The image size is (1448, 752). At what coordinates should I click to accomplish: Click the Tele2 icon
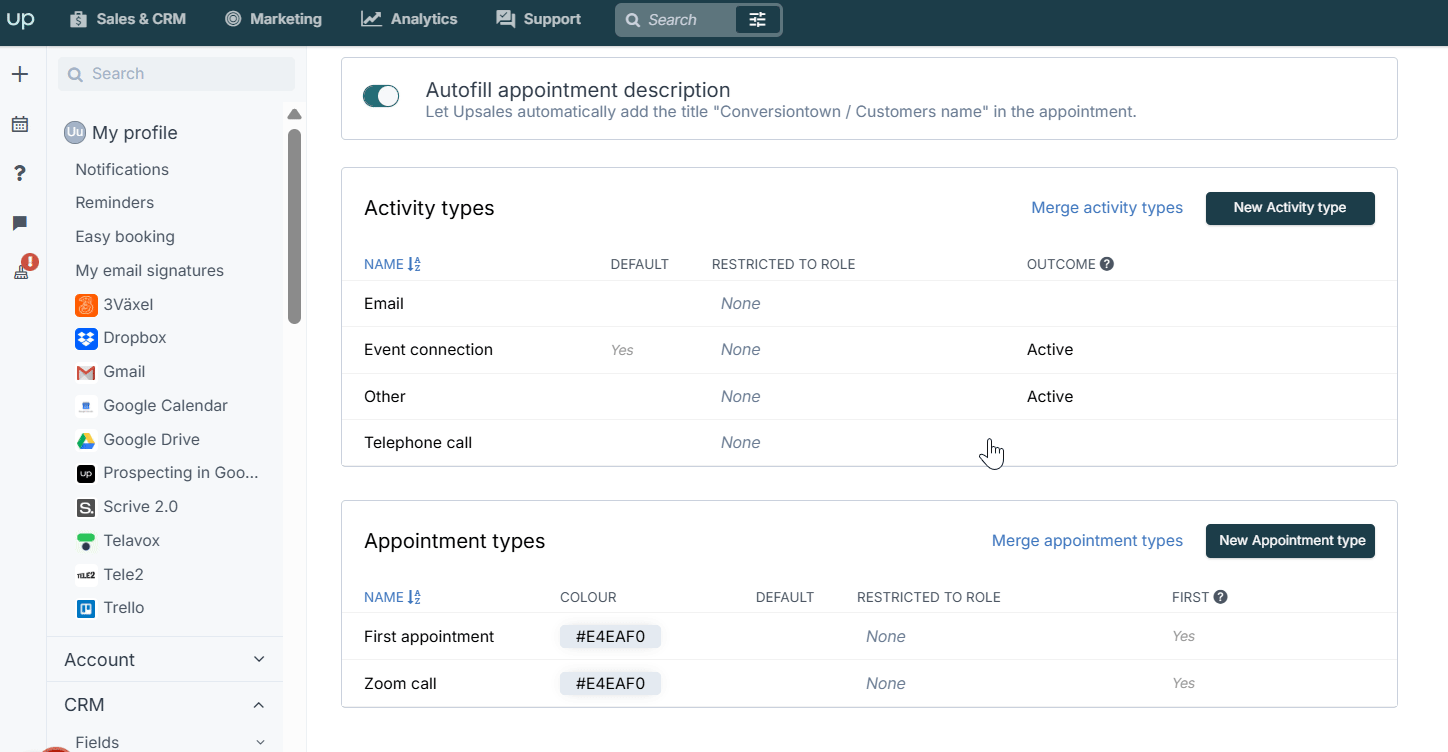click(x=86, y=575)
